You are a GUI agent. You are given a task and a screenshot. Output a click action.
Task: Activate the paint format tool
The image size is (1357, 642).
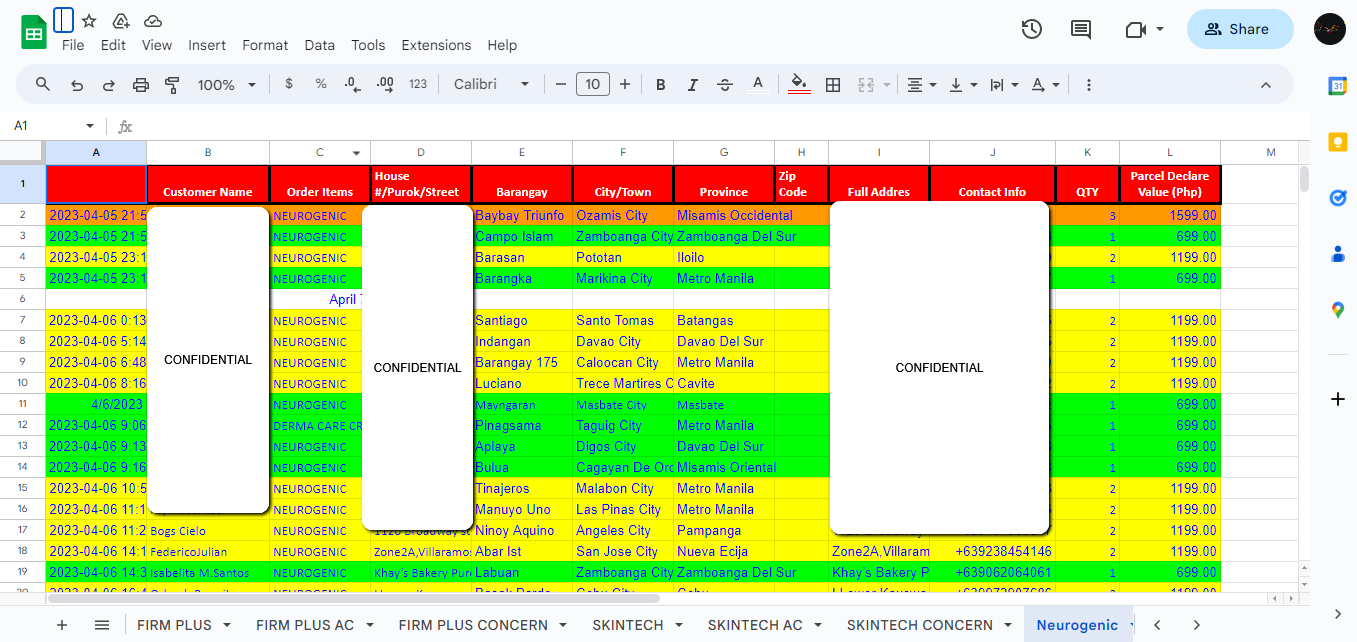pyautogui.click(x=172, y=85)
